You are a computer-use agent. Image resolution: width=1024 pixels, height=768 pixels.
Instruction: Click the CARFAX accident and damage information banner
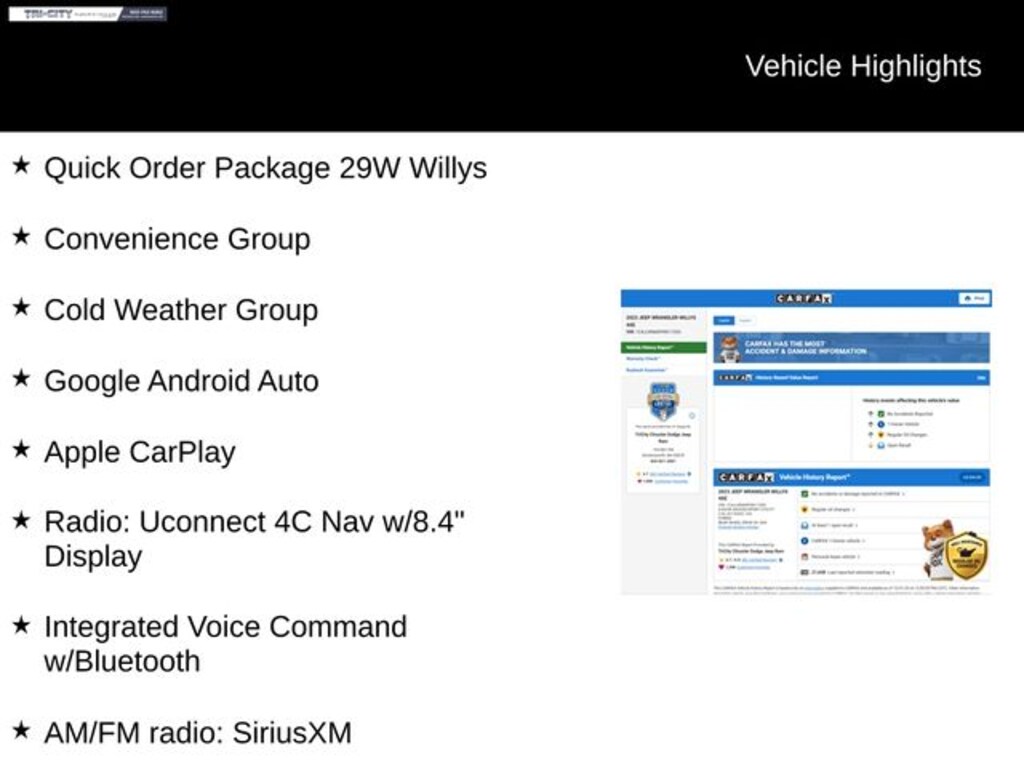click(850, 347)
